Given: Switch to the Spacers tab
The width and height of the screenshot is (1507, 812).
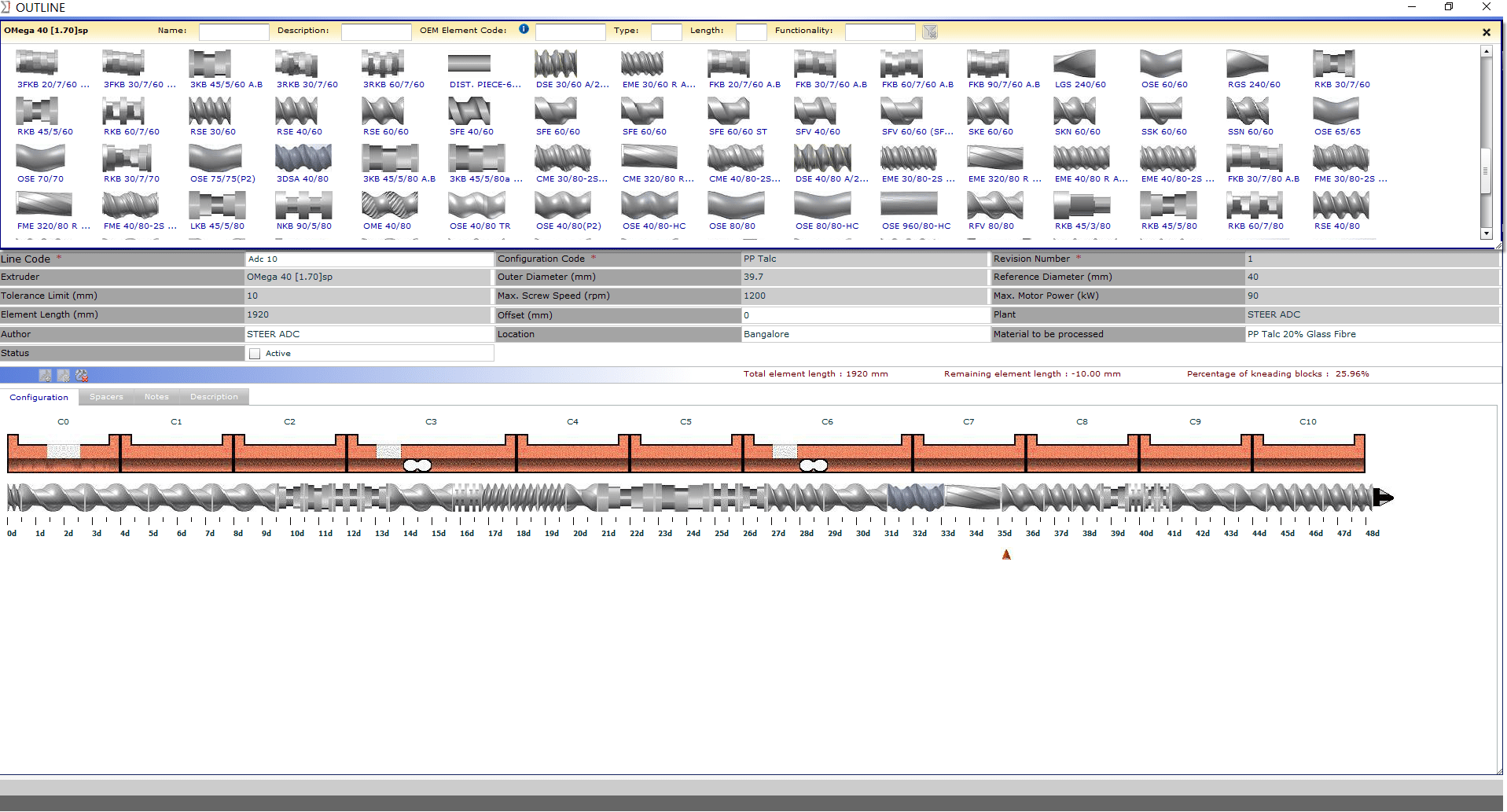Looking at the screenshot, I should click(x=106, y=397).
